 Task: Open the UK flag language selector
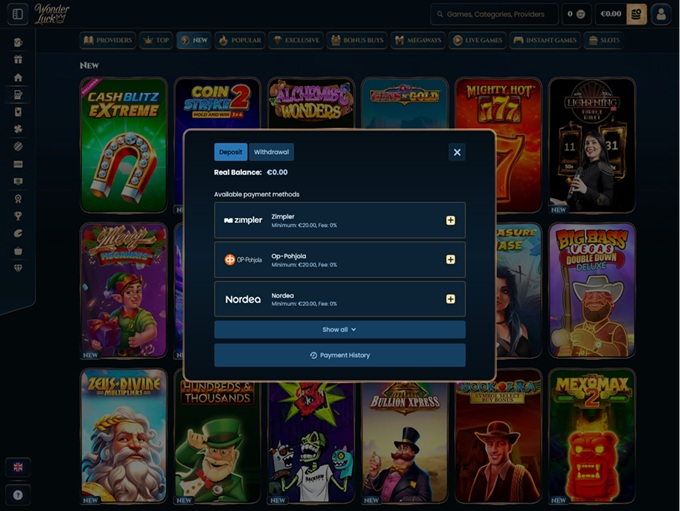pos(18,467)
